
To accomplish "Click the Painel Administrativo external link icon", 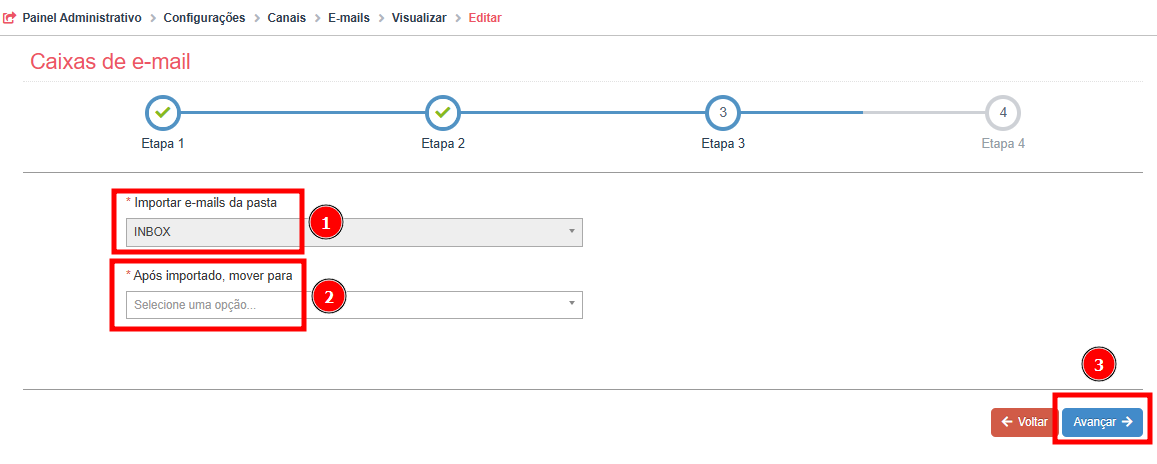I will click(x=10, y=18).
